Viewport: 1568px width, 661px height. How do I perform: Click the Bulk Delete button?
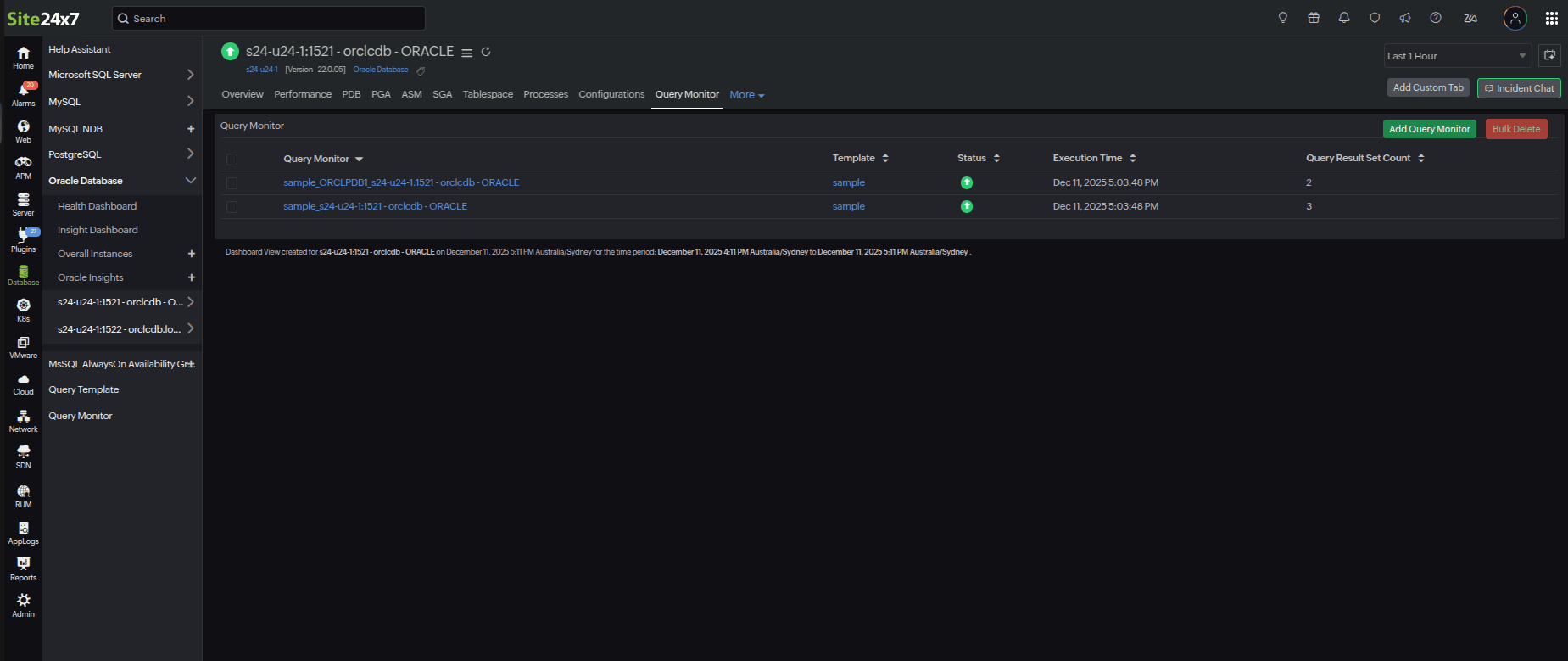click(x=1516, y=129)
